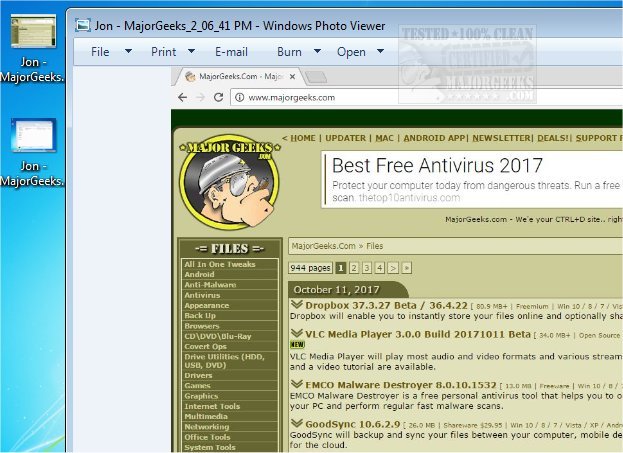Open the Print menu
Image resolution: width=623 pixels, height=453 pixels.
coord(163,52)
